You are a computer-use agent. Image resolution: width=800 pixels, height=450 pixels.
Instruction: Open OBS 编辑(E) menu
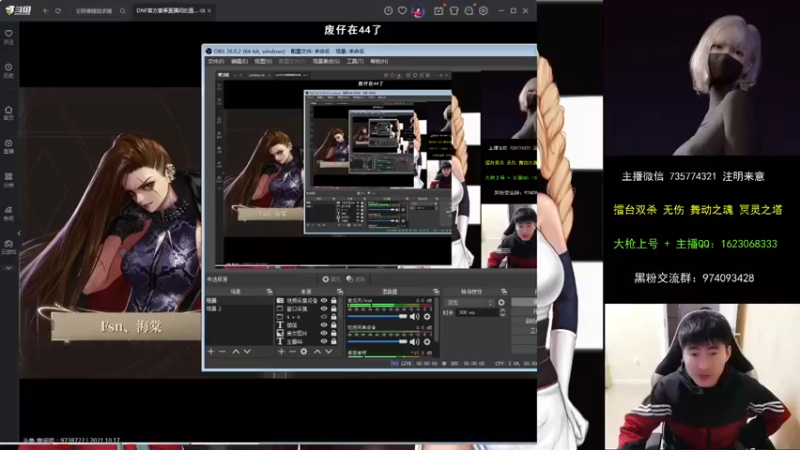coord(239,61)
